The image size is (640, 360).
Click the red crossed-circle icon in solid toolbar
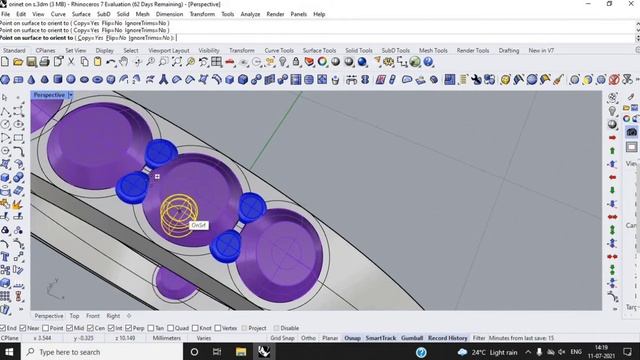tap(614, 80)
